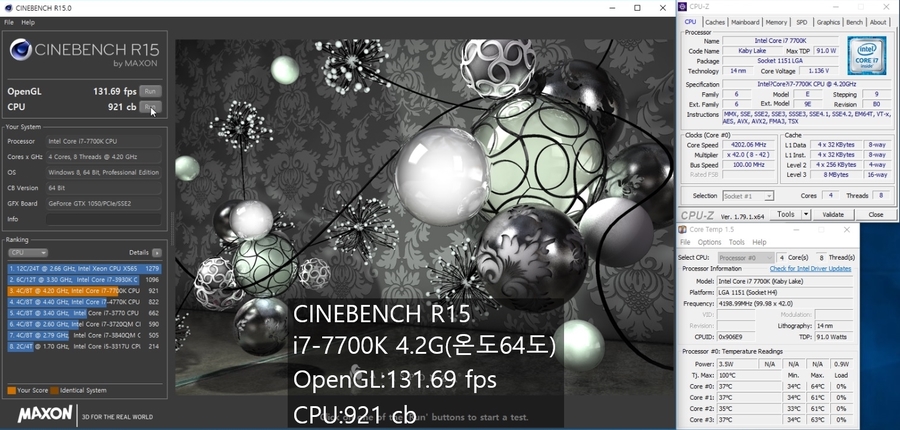This screenshot has height=430, width=900.
Task: Open the File menu in Core Temp
Action: [685, 242]
